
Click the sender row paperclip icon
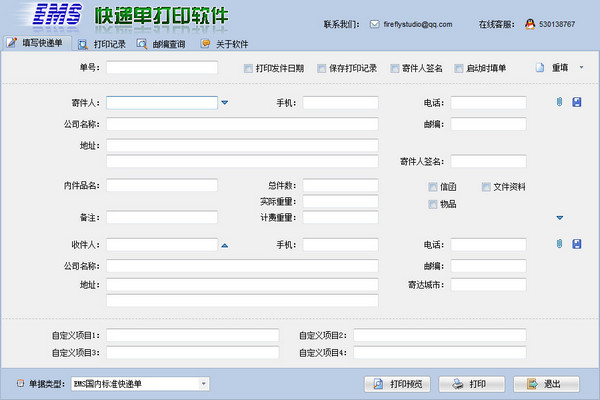click(560, 102)
